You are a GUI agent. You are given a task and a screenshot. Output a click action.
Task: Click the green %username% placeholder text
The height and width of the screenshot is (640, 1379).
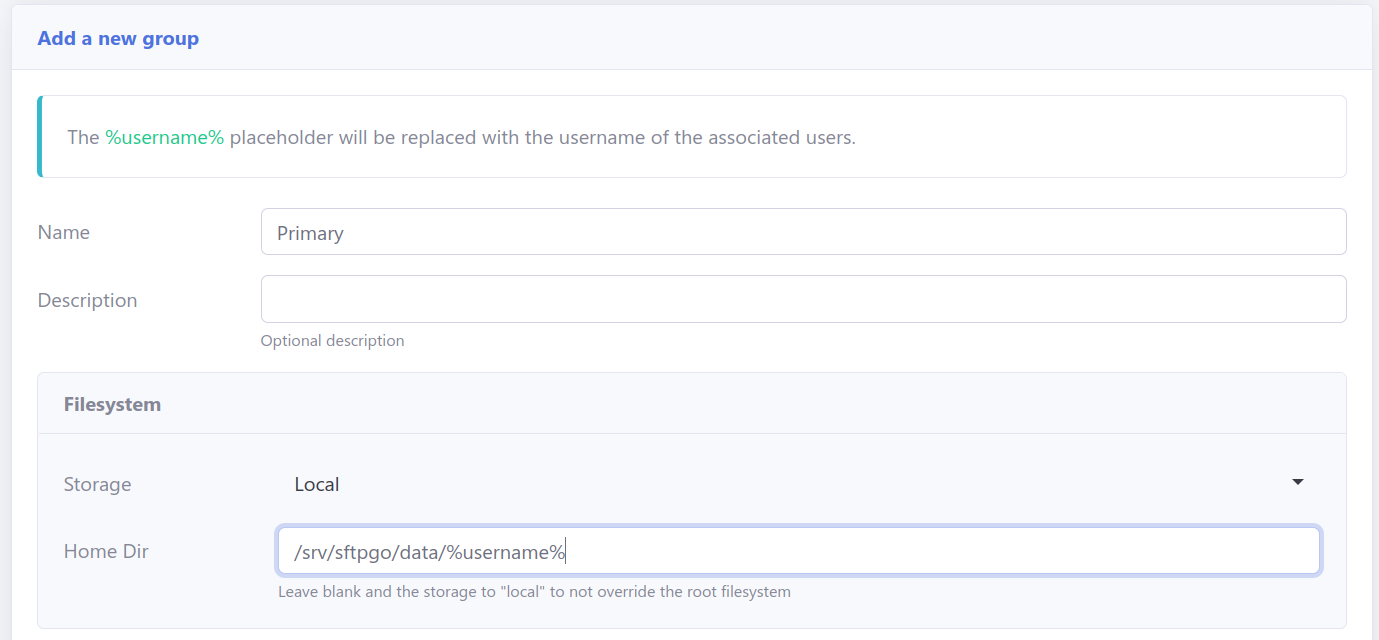(x=164, y=138)
